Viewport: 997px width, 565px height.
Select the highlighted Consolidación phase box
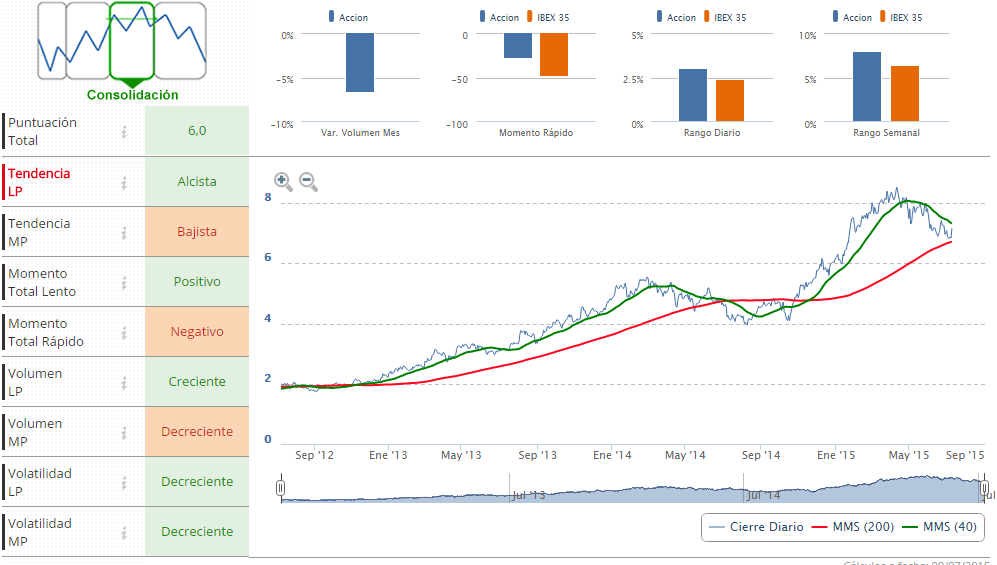pyautogui.click(x=132, y=41)
